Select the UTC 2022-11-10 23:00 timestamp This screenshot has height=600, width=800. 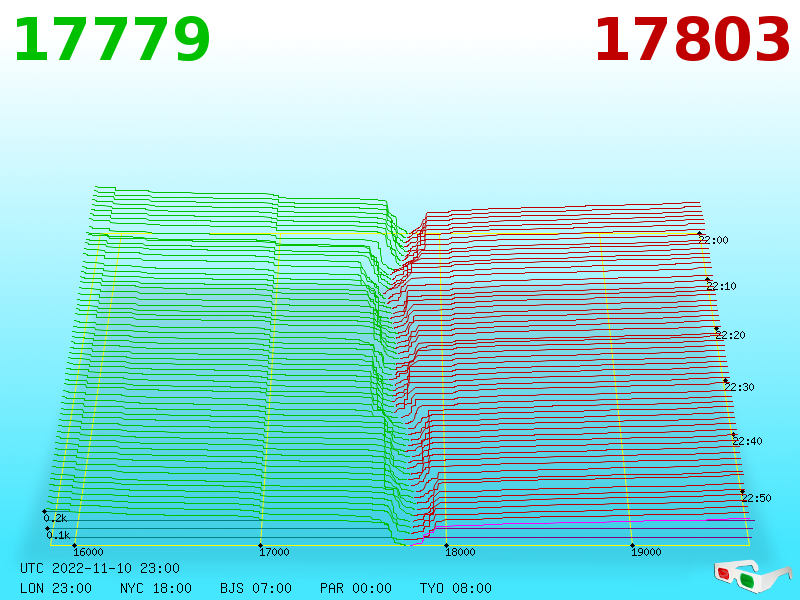pyautogui.click(x=100, y=568)
